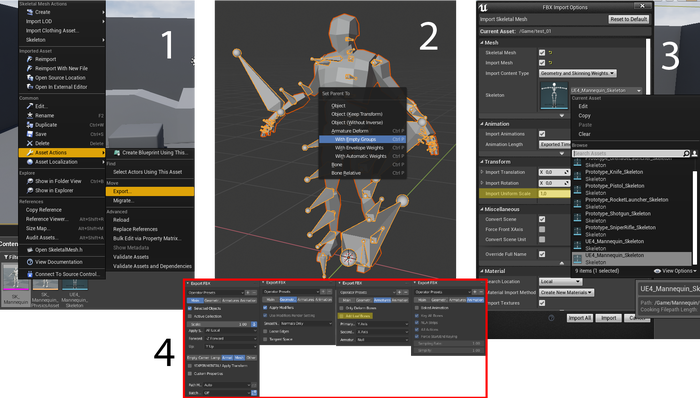Select With Empty Groups in Set Parent To
This screenshot has width=700, height=398.
362,139
